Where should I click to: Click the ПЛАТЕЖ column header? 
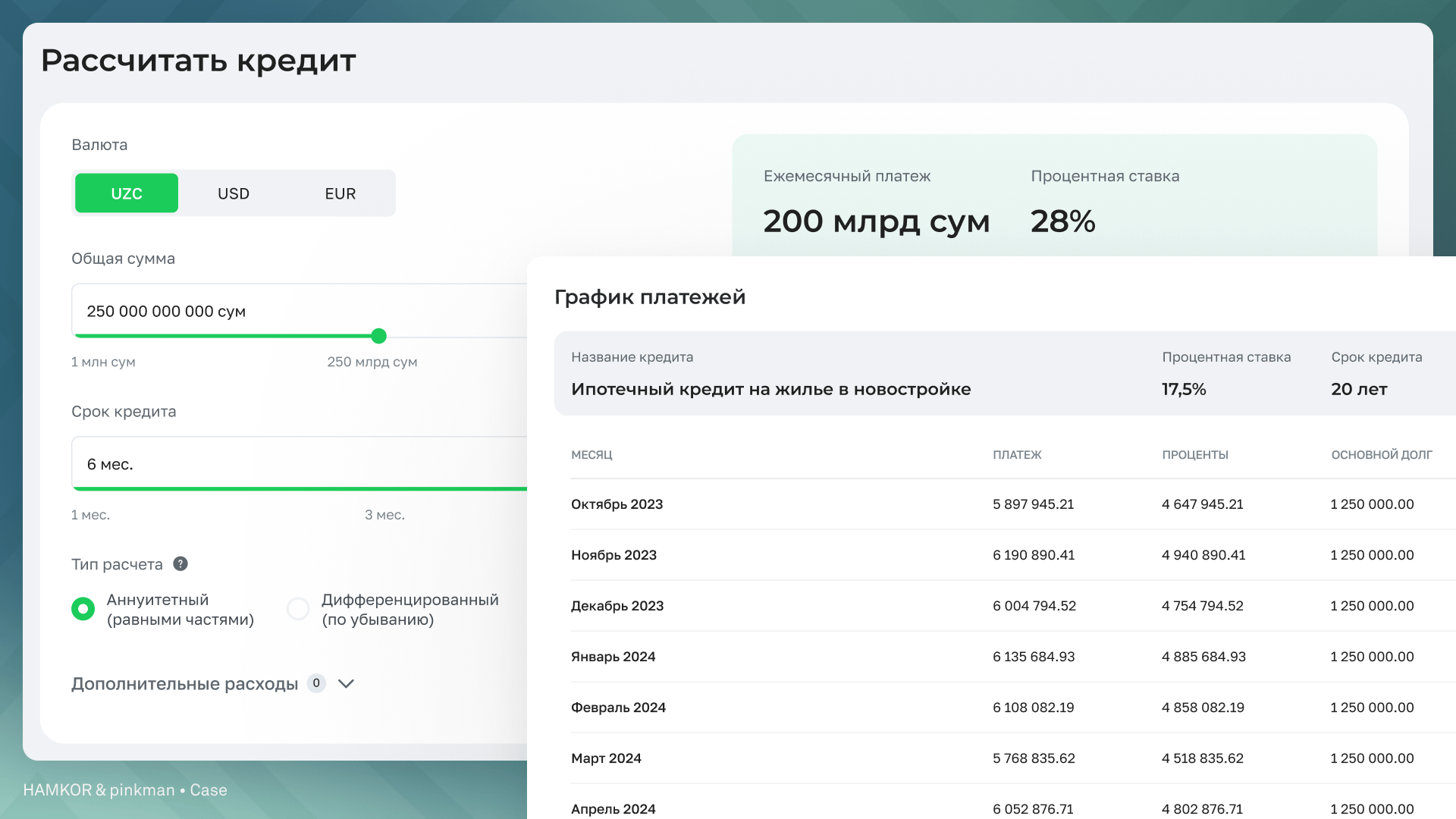pos(1017,455)
